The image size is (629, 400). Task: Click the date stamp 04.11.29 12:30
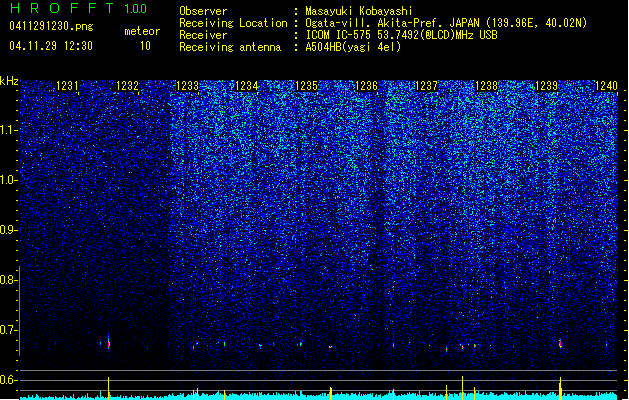tap(51, 46)
